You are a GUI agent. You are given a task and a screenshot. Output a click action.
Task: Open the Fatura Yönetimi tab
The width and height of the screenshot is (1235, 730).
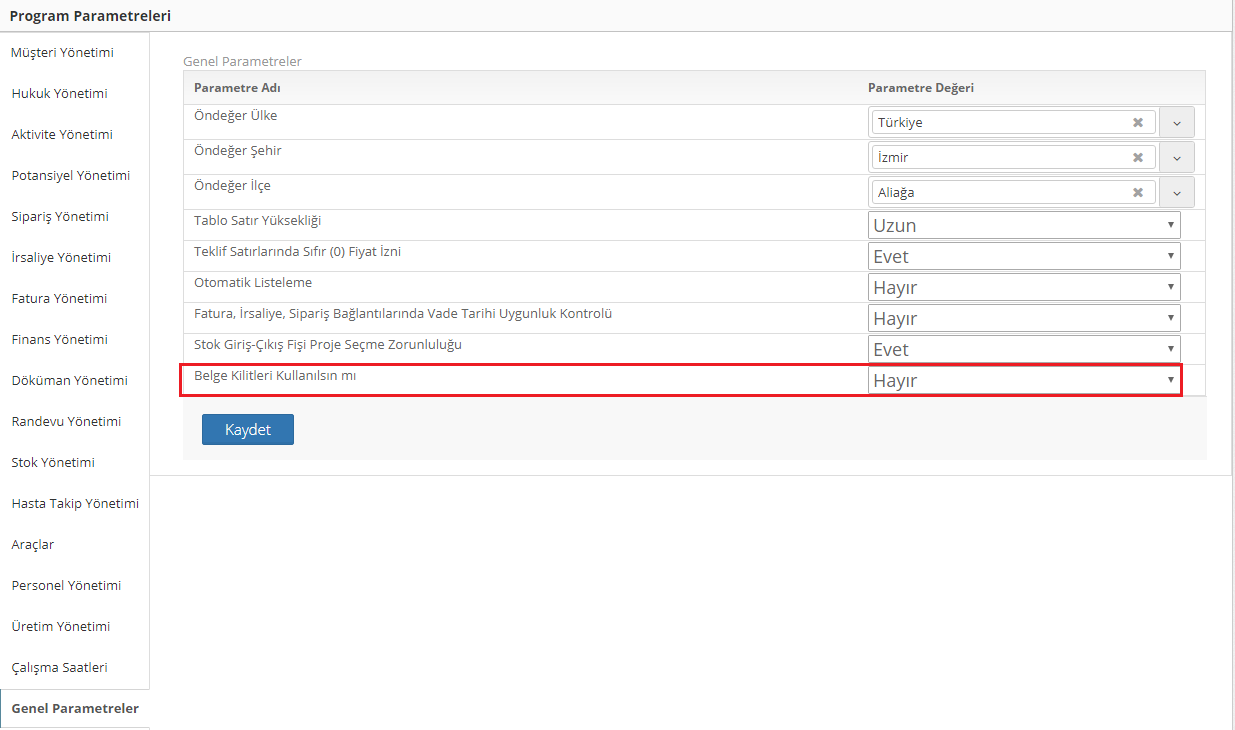(59, 298)
